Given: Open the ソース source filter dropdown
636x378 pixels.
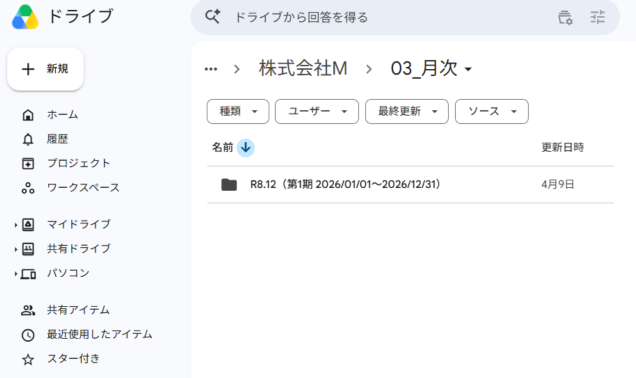Looking at the screenshot, I should (x=492, y=111).
